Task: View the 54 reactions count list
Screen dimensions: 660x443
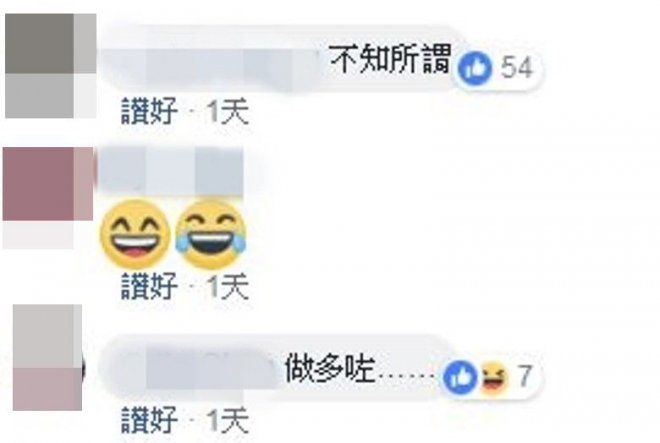Action: click(517, 67)
